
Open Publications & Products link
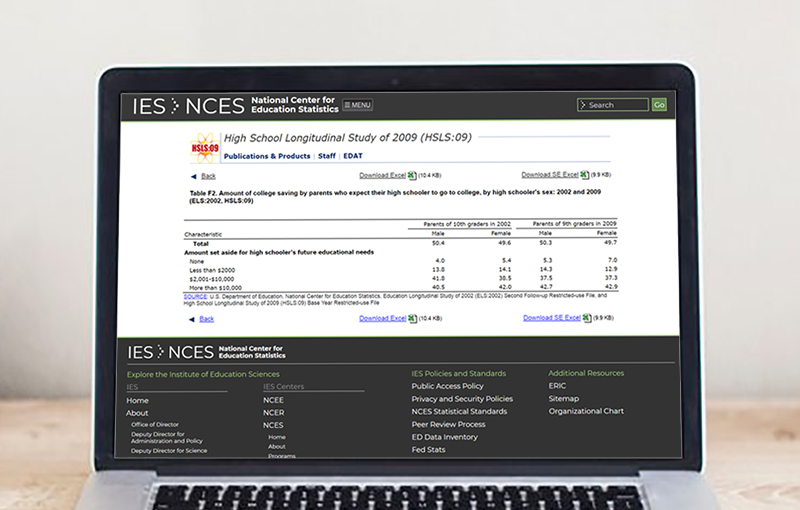point(267,156)
